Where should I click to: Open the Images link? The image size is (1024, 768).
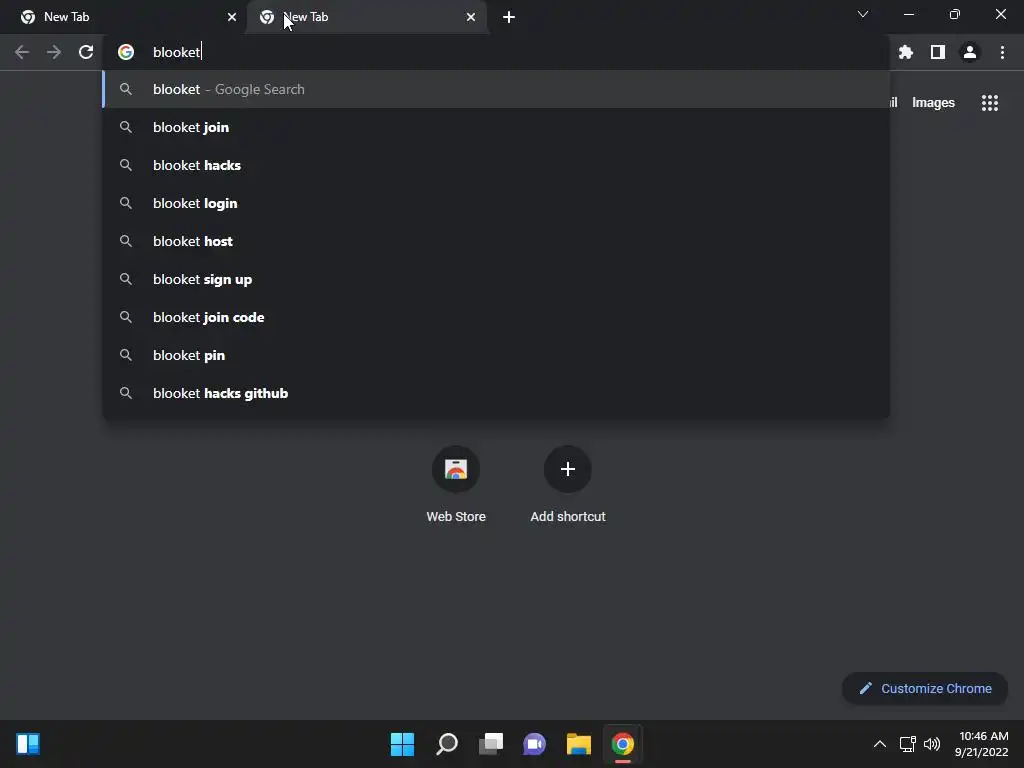pyautogui.click(x=933, y=103)
